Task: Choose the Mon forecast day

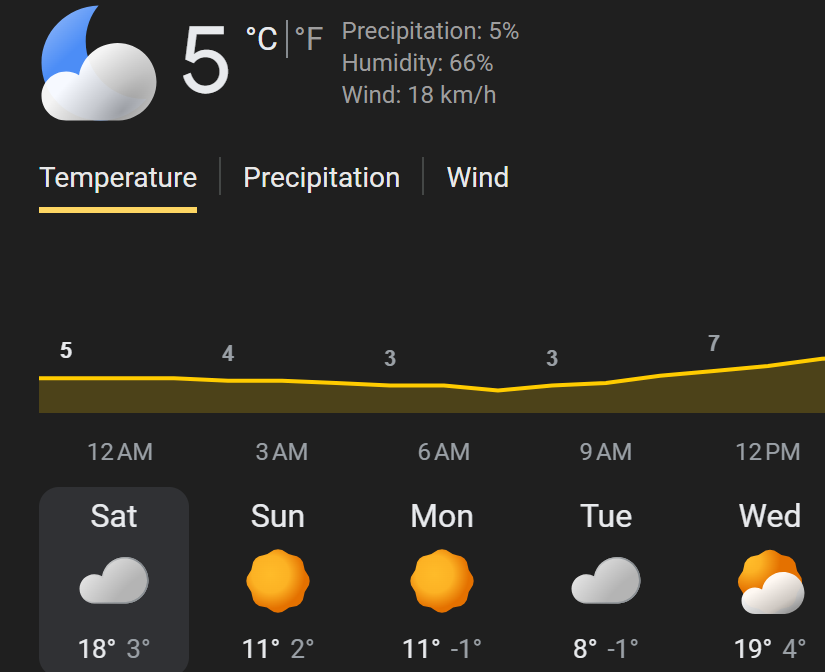Action: [442, 516]
